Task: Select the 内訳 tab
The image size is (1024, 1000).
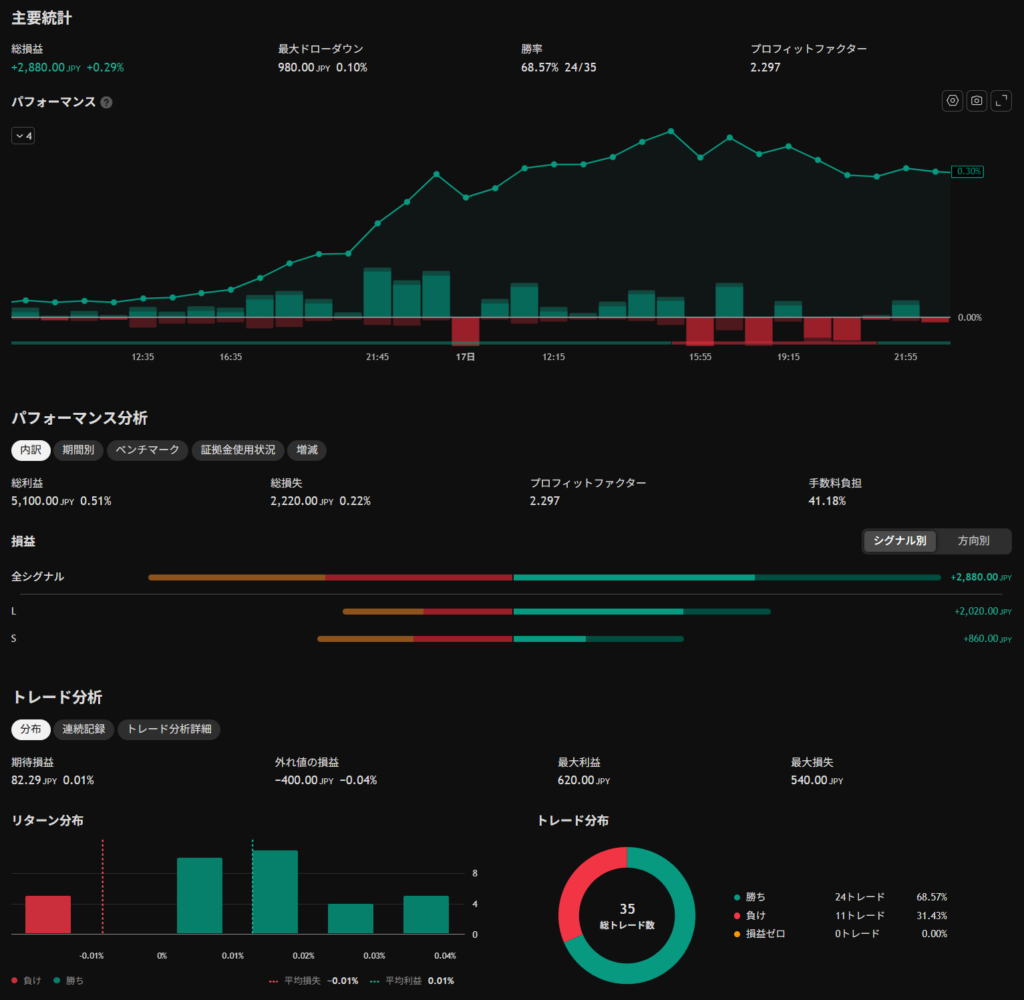Action: click(31, 450)
